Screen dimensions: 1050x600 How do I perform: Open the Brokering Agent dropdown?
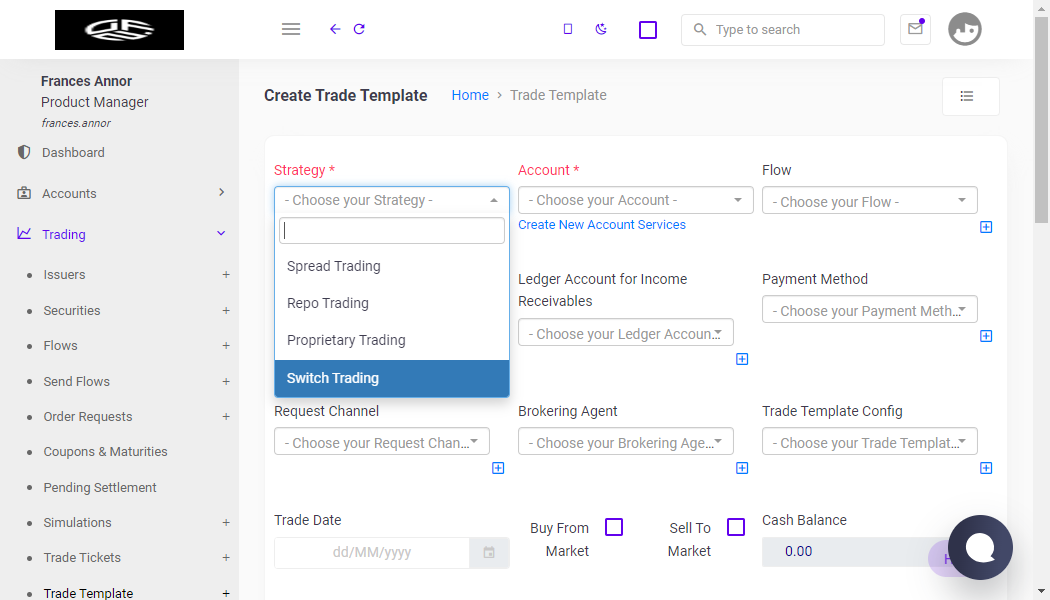click(x=625, y=442)
